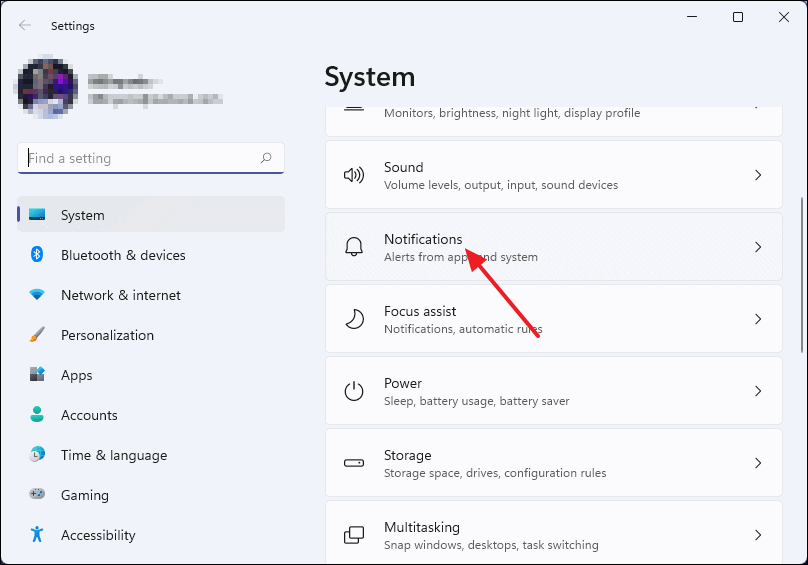Open the Accounts category
Viewport: 808px width, 565px height.
click(151, 415)
